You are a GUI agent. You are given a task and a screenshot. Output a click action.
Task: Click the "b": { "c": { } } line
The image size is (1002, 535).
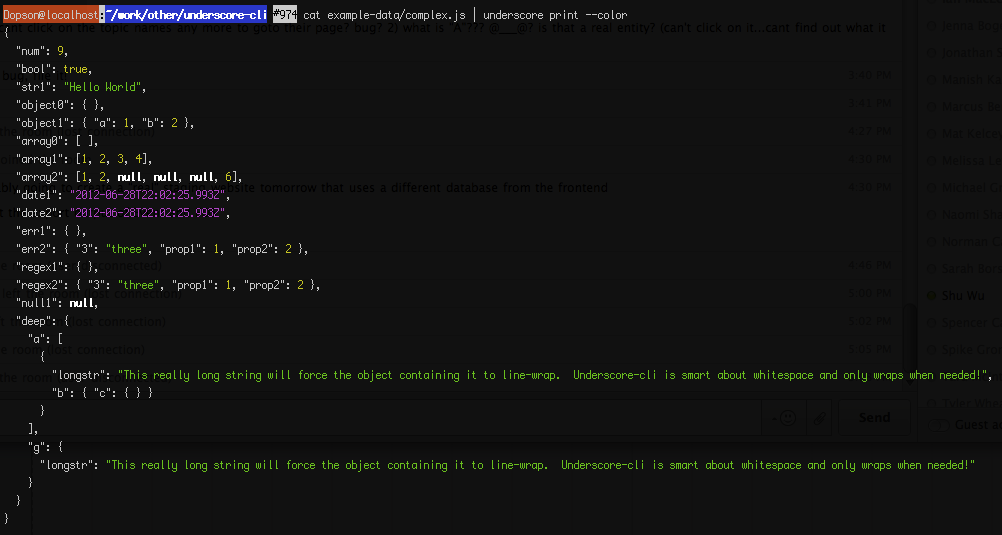click(102, 392)
